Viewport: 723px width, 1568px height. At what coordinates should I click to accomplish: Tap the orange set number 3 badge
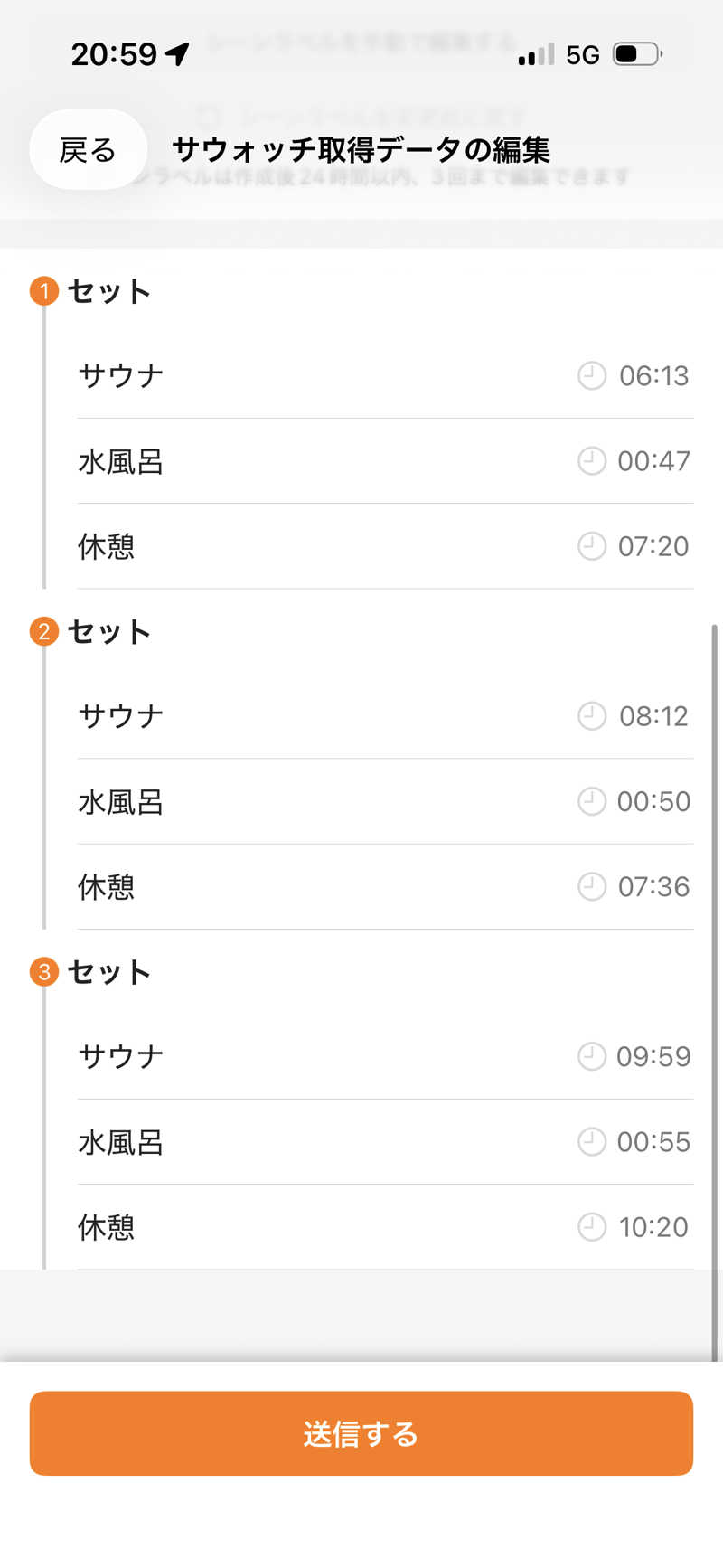44,972
